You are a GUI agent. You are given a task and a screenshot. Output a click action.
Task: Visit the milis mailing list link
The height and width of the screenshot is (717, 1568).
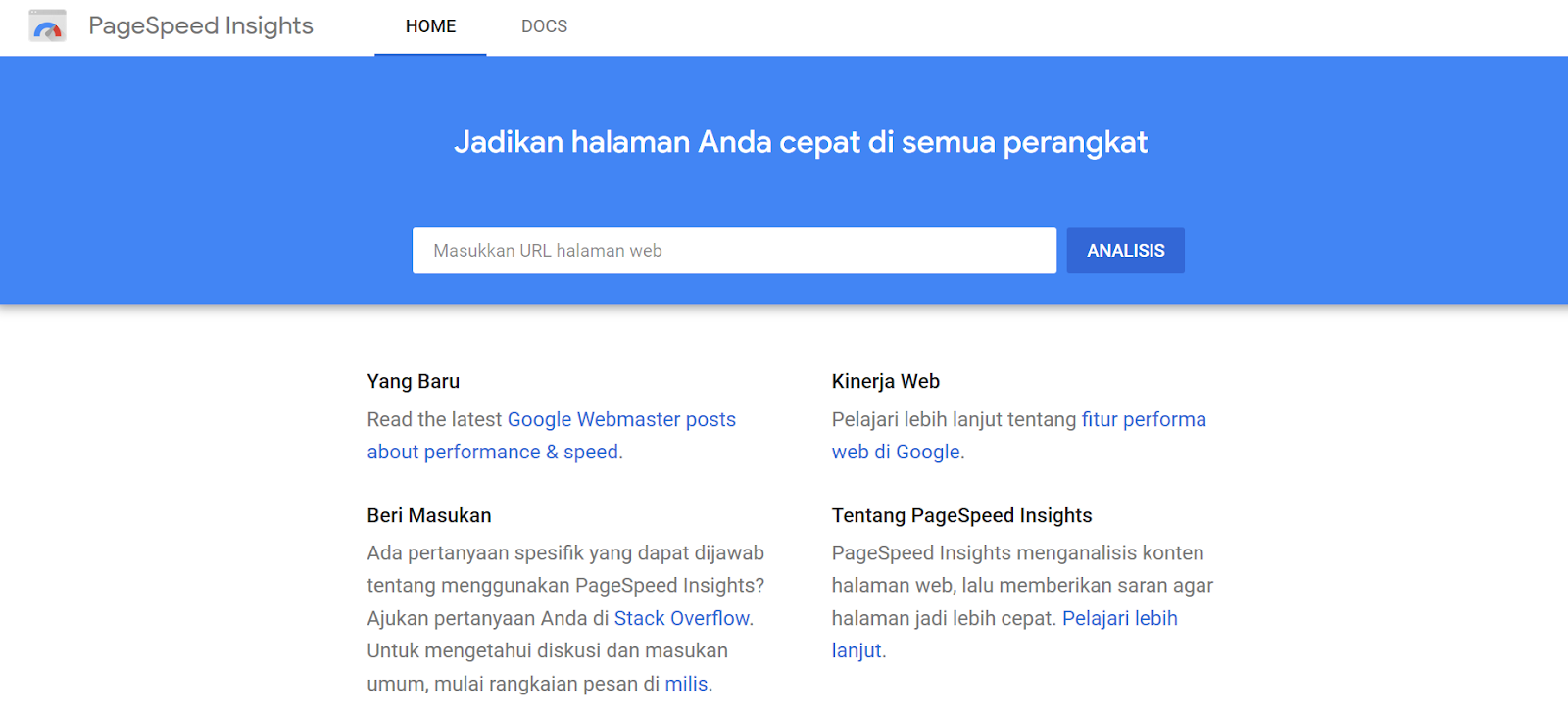(x=686, y=684)
